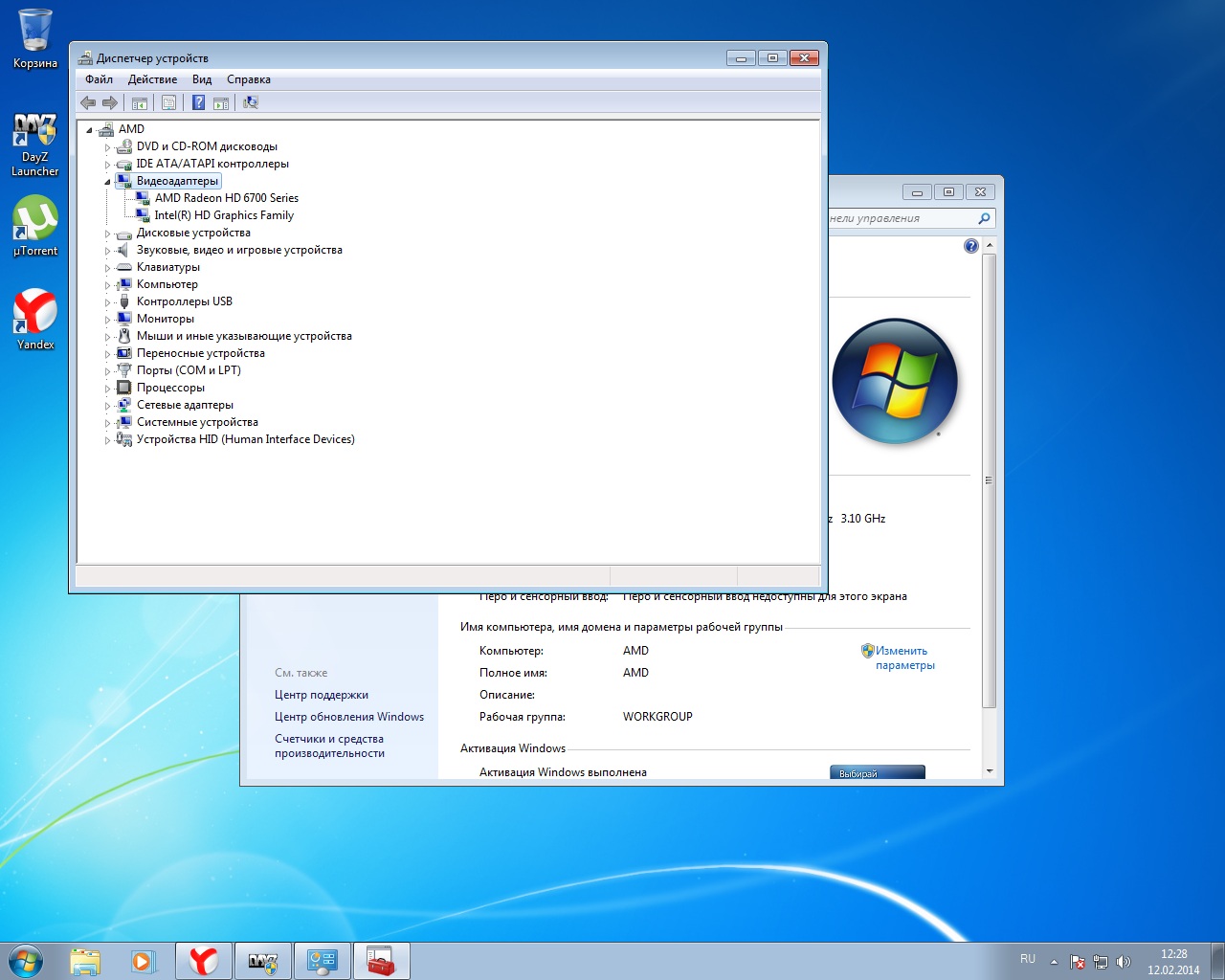Click the scan for hardware changes icon
Screen dimensions: 1225x980
click(x=251, y=102)
